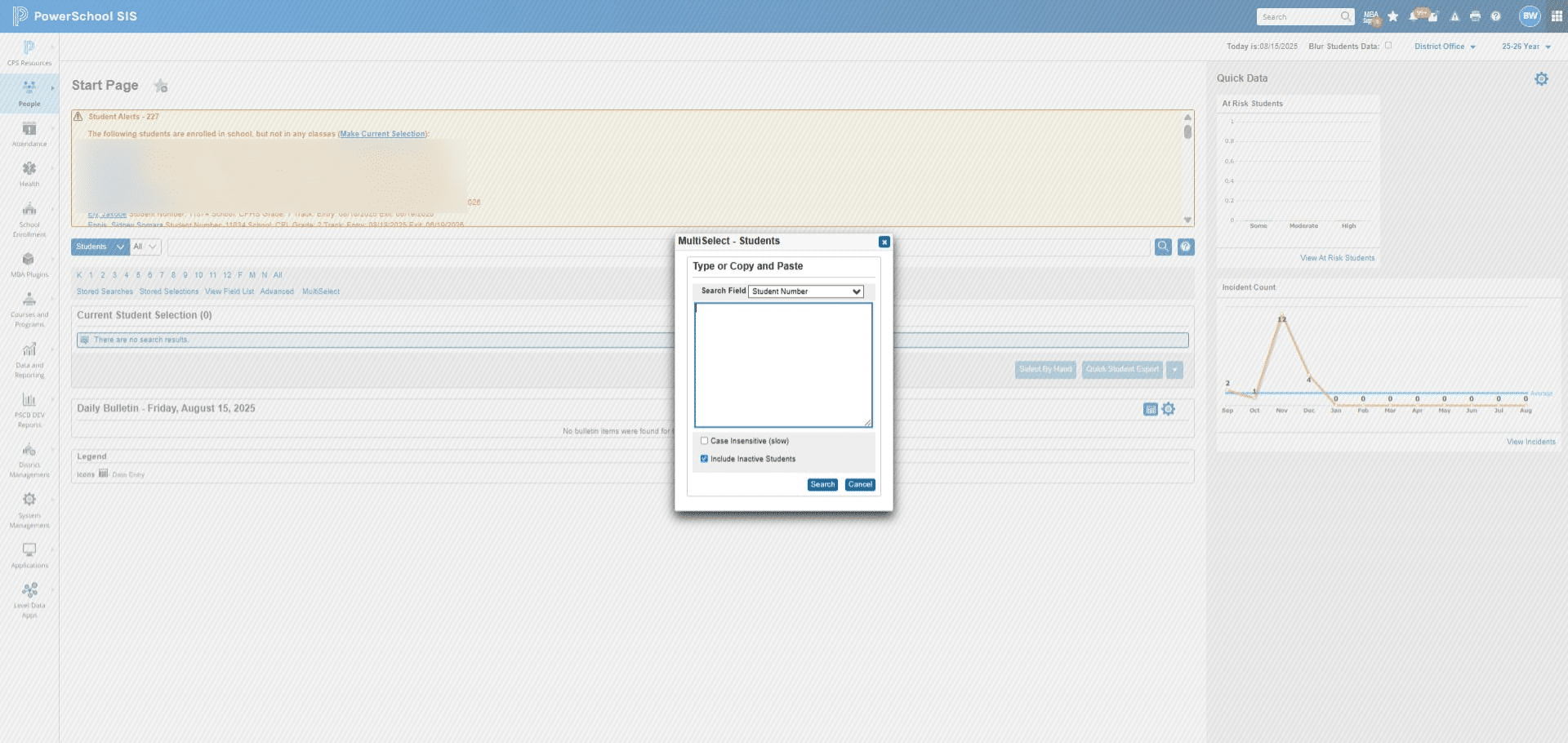
Task: Open the People section in sidebar
Action: pos(29,93)
